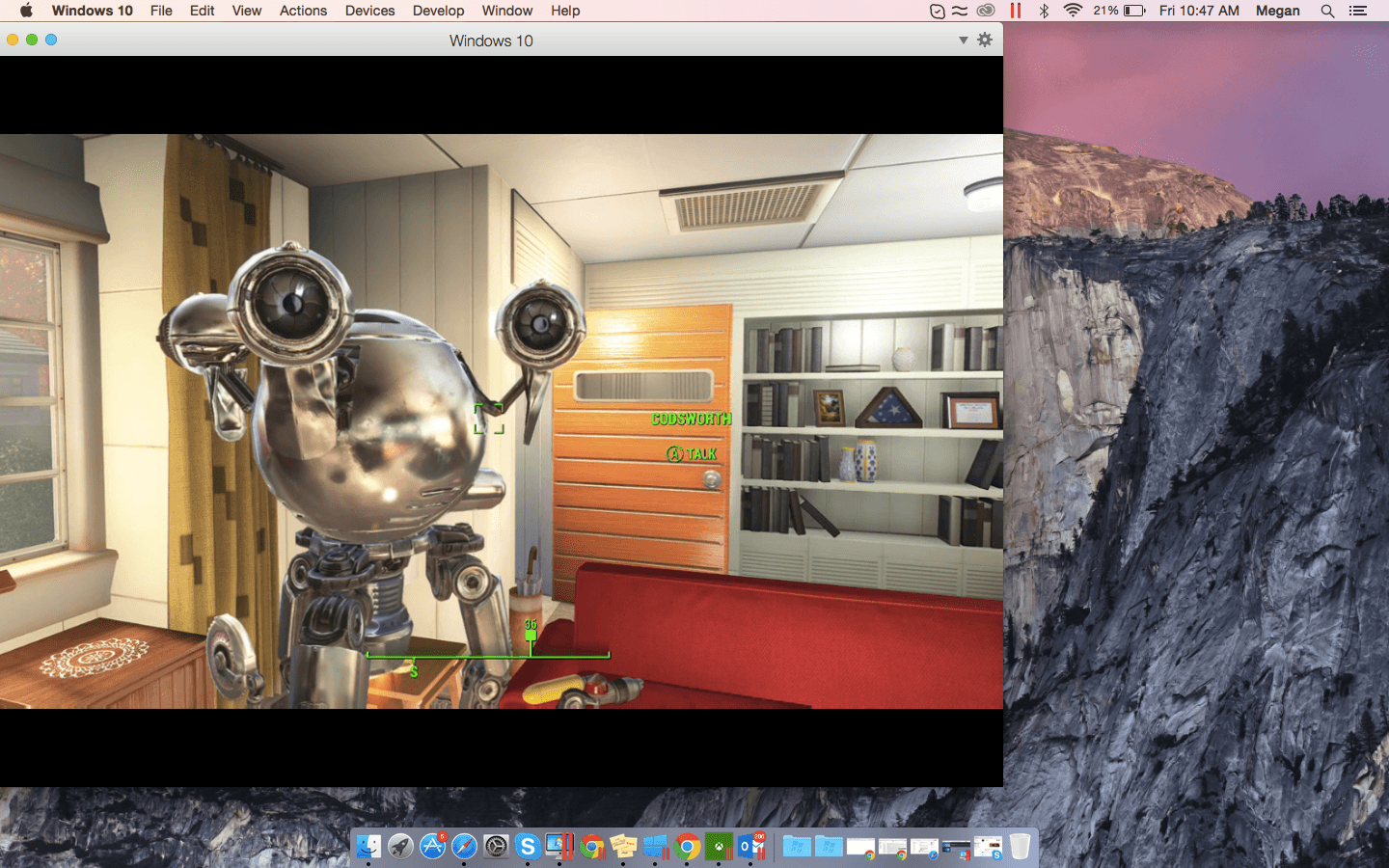Open the Trash in the dock

(x=1020, y=847)
